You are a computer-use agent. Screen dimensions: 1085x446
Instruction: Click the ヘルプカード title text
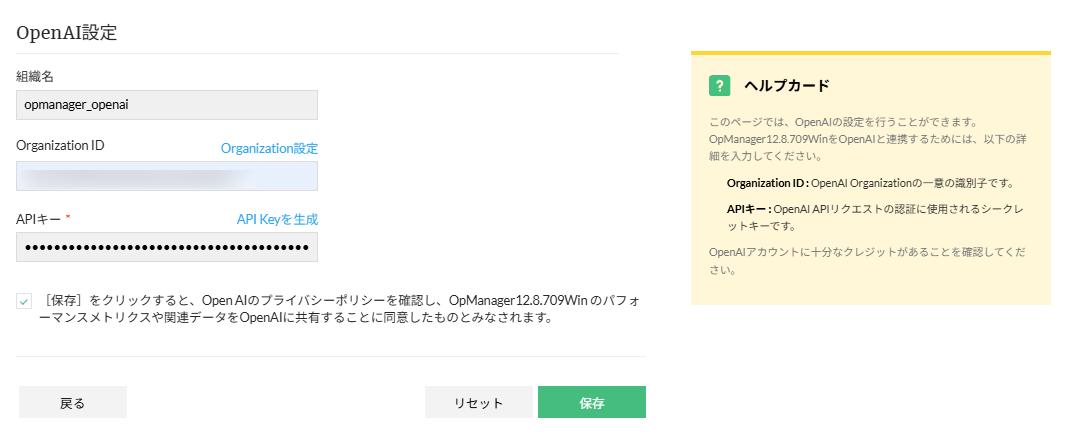[787, 86]
